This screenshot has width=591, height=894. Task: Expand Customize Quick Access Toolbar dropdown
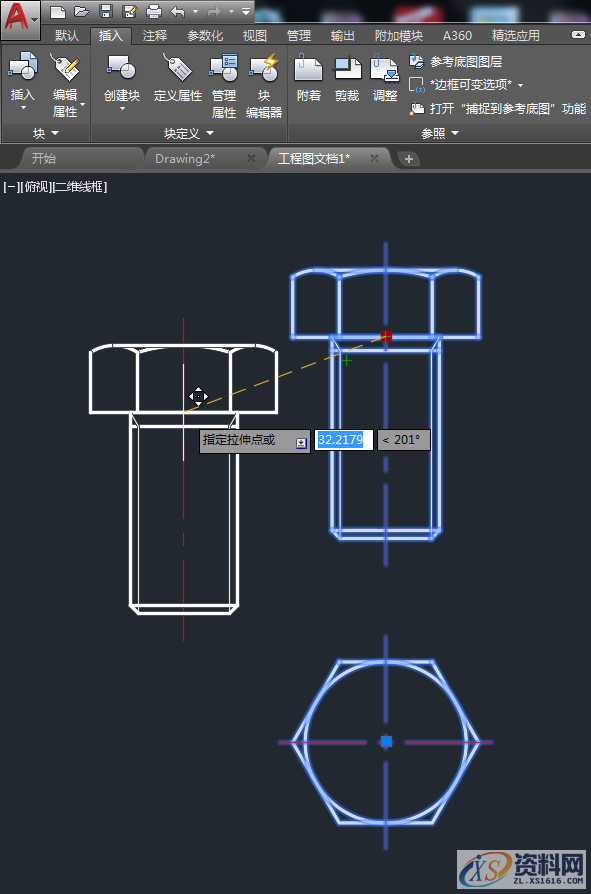pos(246,11)
